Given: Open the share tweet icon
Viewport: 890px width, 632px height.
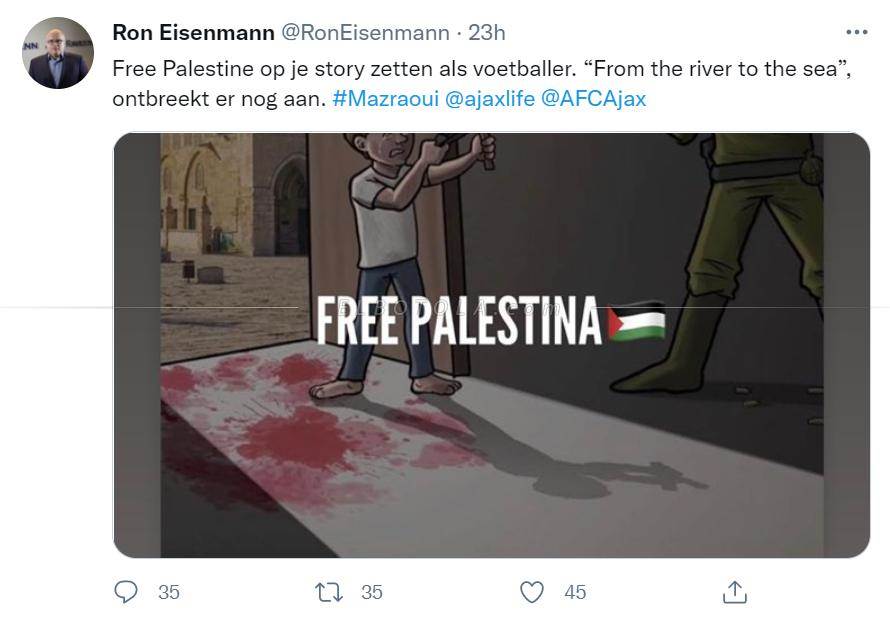Looking at the screenshot, I should point(735,592).
